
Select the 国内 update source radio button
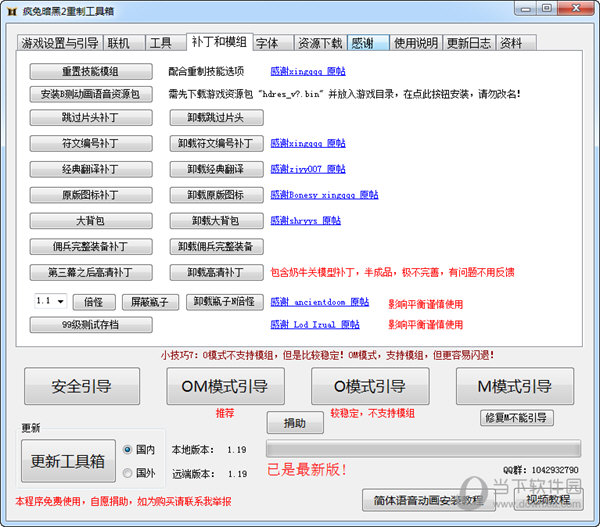click(128, 449)
